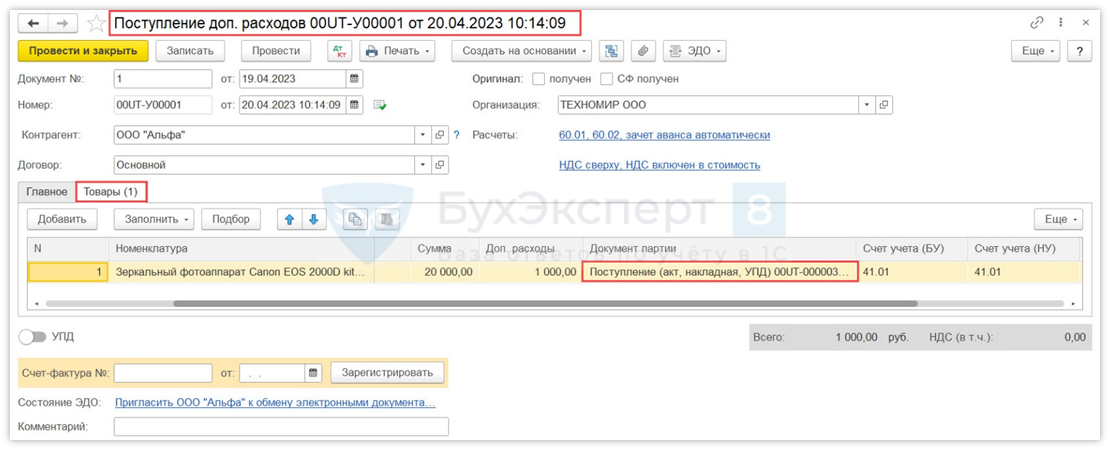This screenshot has height=450, width=1110.
Task: Click Номер field 00UT-У00001
Action: [x=163, y=105]
